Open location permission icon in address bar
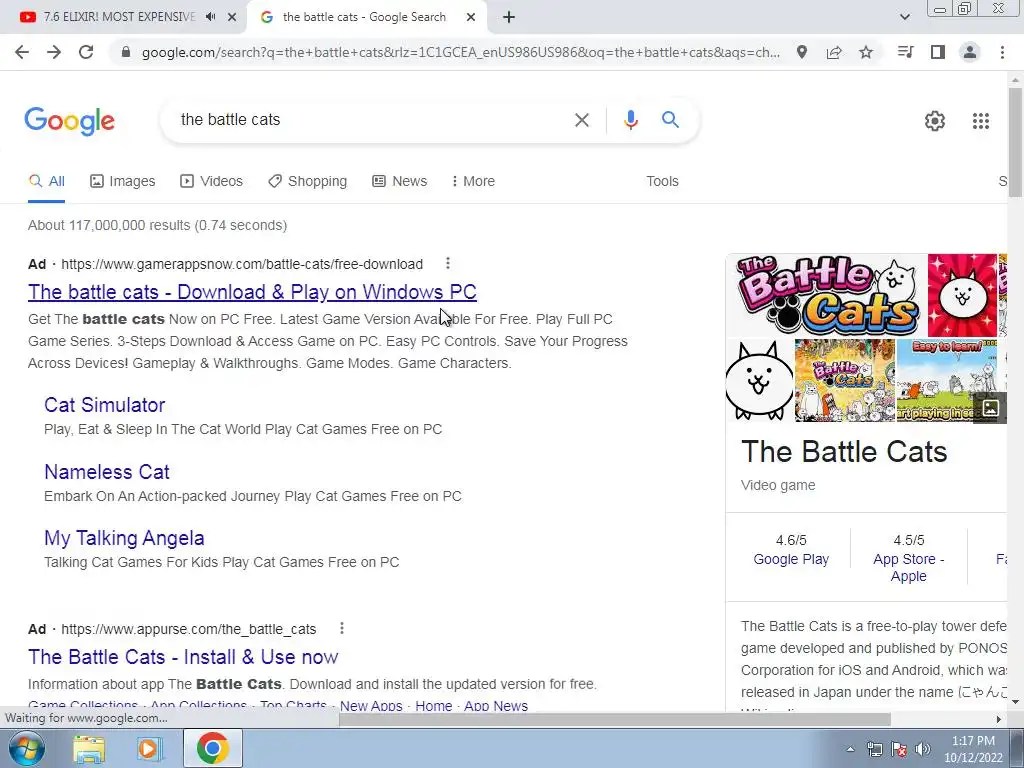Image resolution: width=1024 pixels, height=768 pixels. (802, 52)
